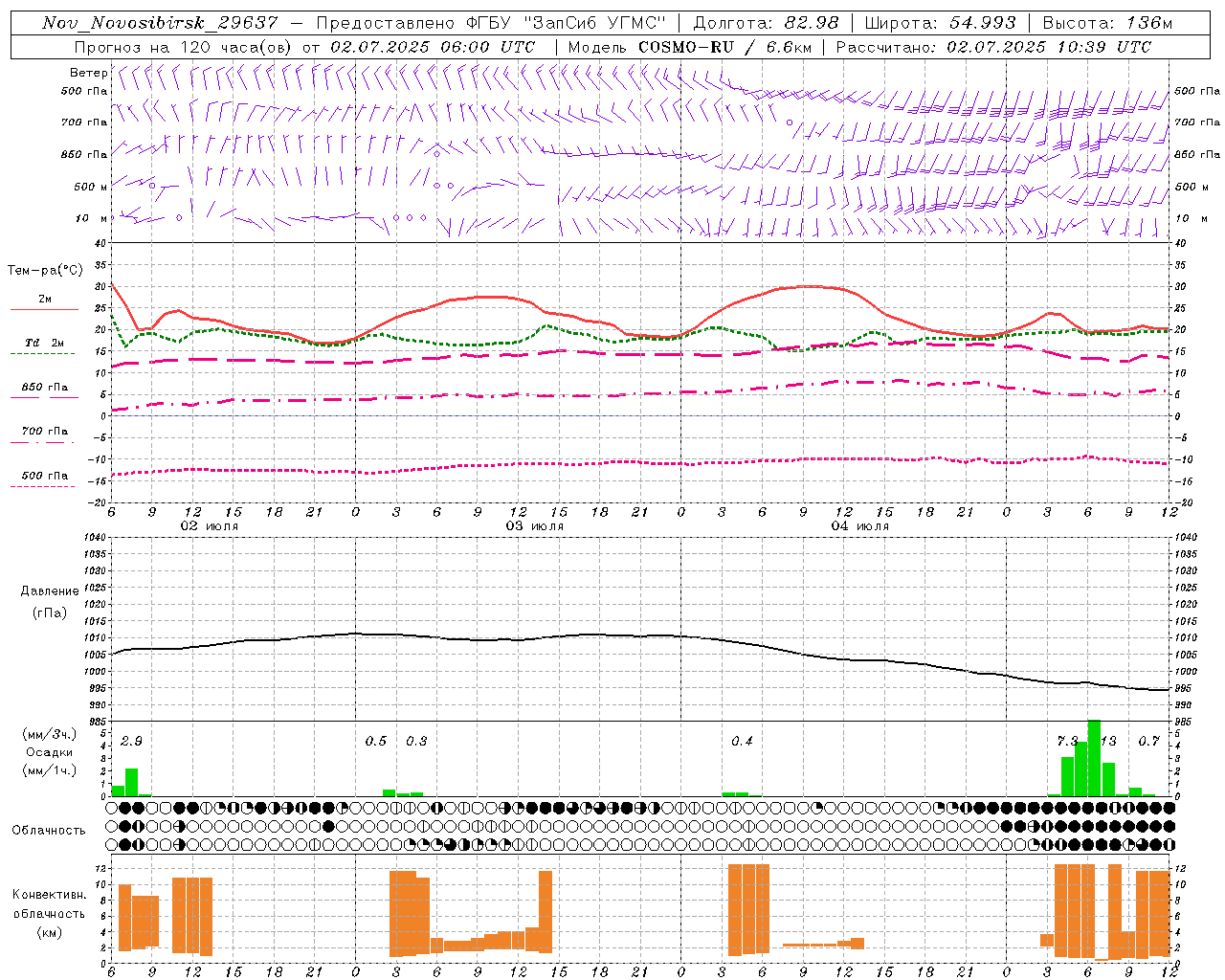The height and width of the screenshot is (980, 1225).
Task: Click the (мм/1ч.) precipitation unit label
Action: (x=50, y=770)
